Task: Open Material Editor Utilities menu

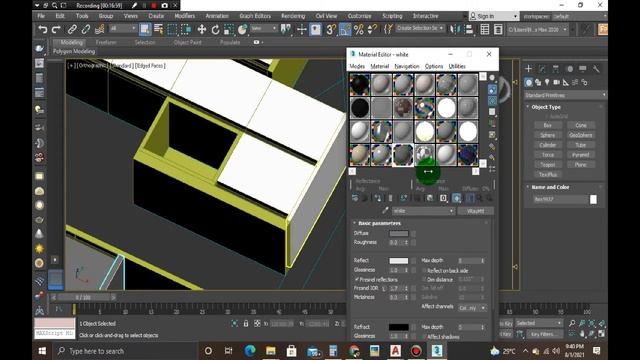Action: pyautogui.click(x=457, y=66)
